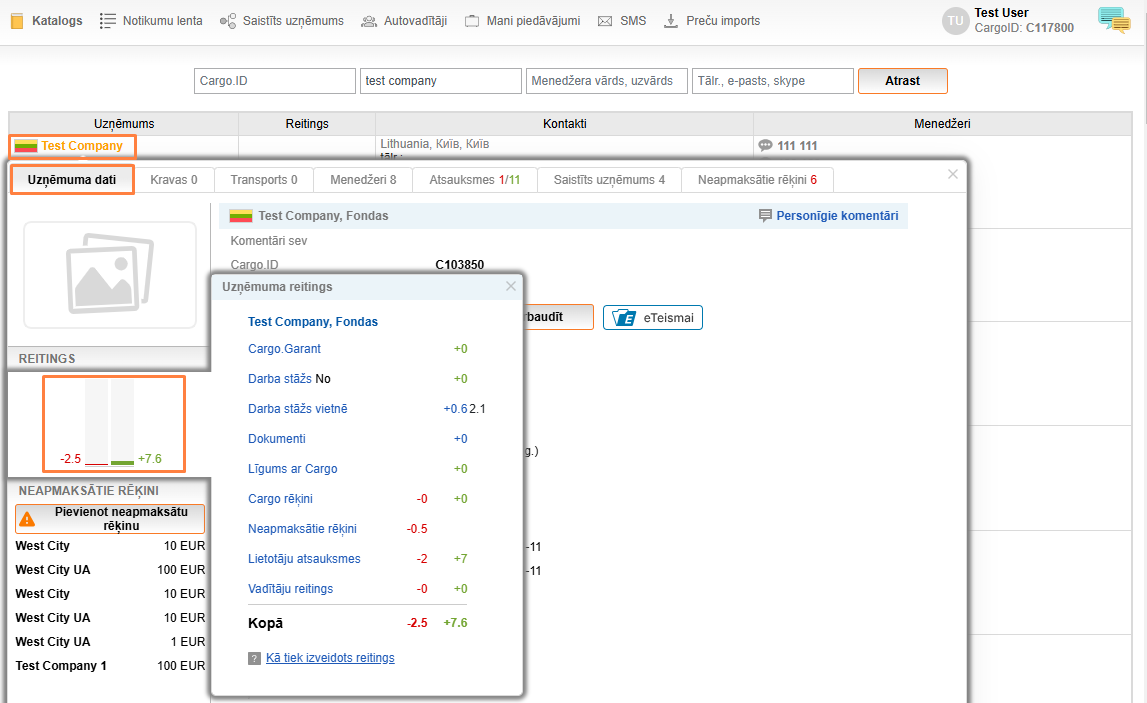Select the Atsauksmes tab
This screenshot has height=703, width=1147.
[x=475, y=180]
